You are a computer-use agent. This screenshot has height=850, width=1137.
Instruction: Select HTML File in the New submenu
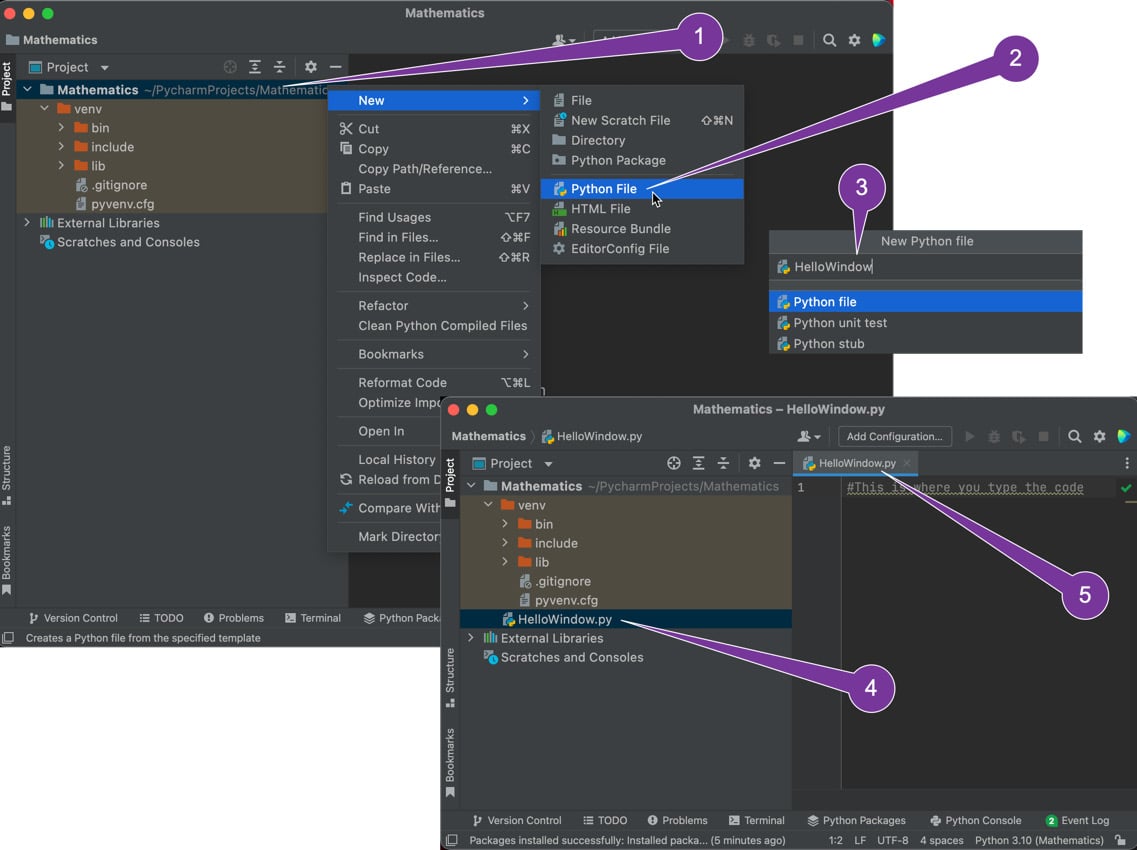click(x=642, y=208)
